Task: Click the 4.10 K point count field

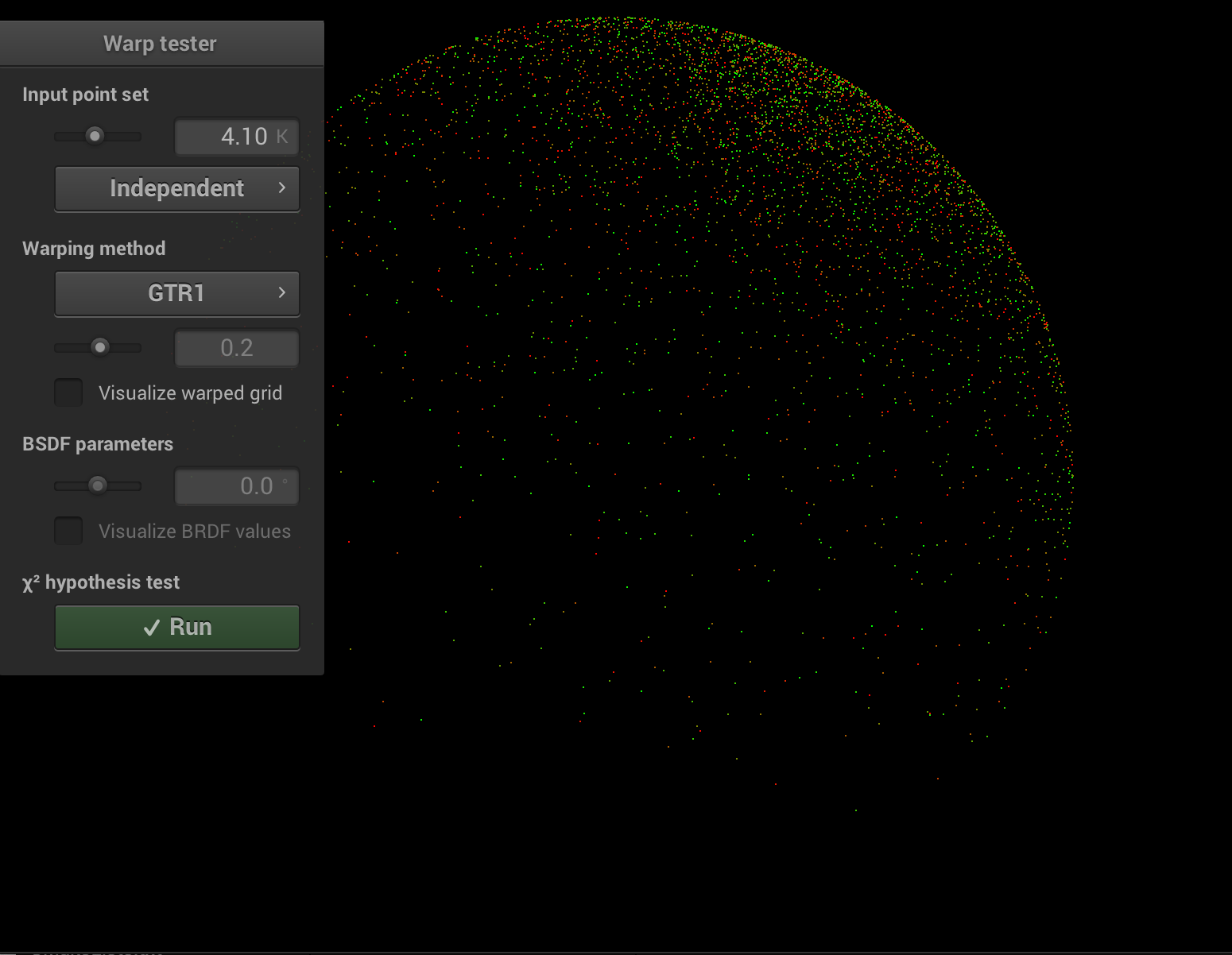Action: [237, 137]
